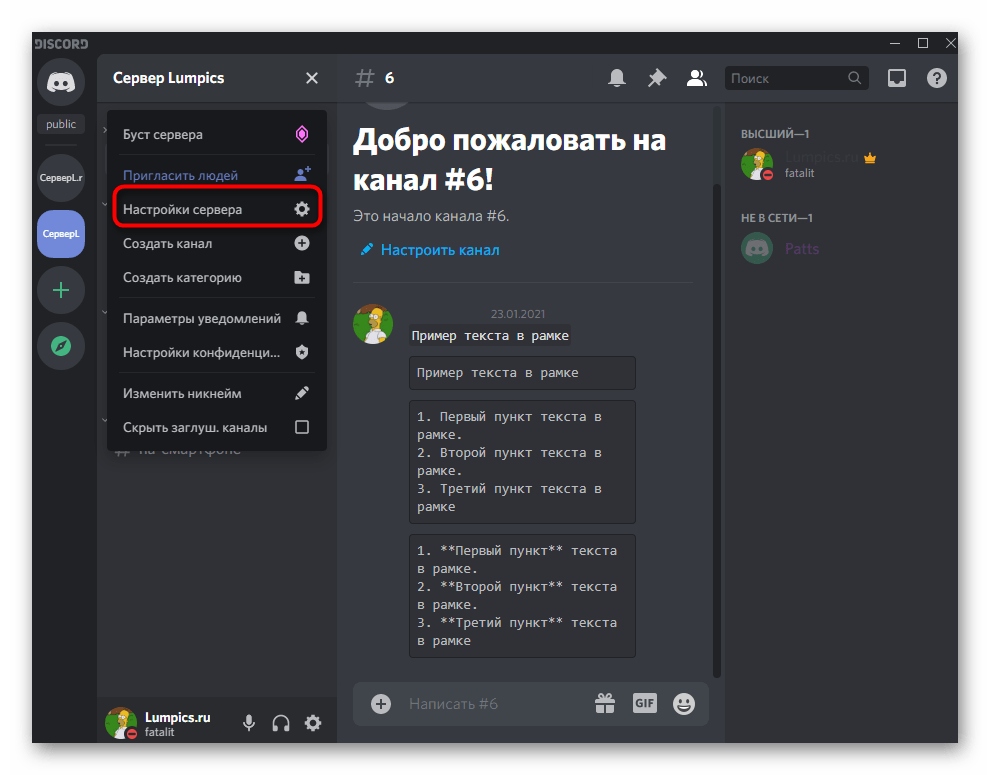Add a server with the plus icon
Image resolution: width=990 pixels, height=775 pixels.
tap(61, 290)
